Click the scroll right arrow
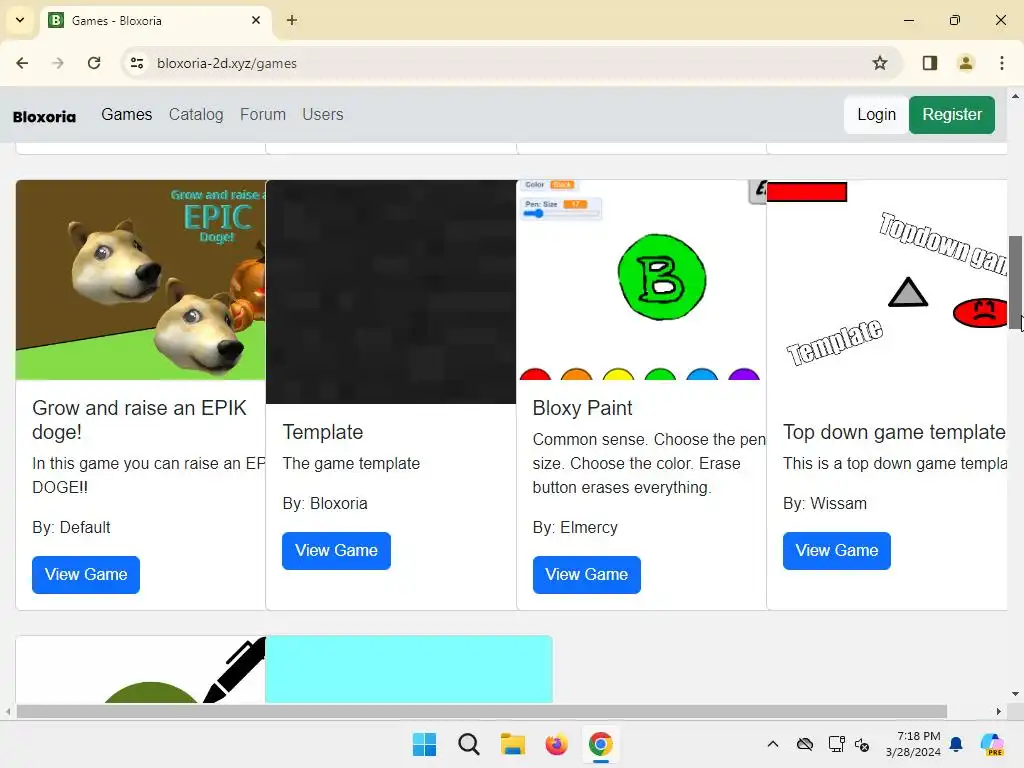This screenshot has height=768, width=1024. click(x=999, y=711)
